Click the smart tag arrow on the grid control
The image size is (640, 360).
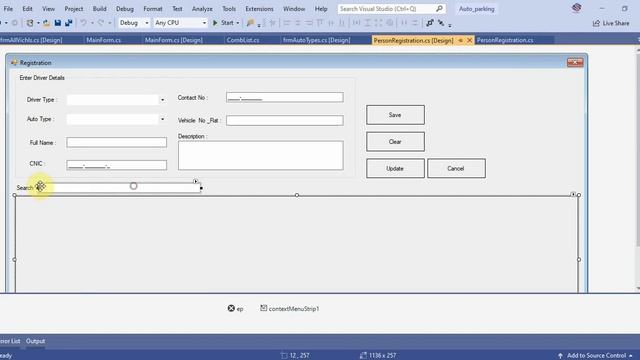click(573, 194)
